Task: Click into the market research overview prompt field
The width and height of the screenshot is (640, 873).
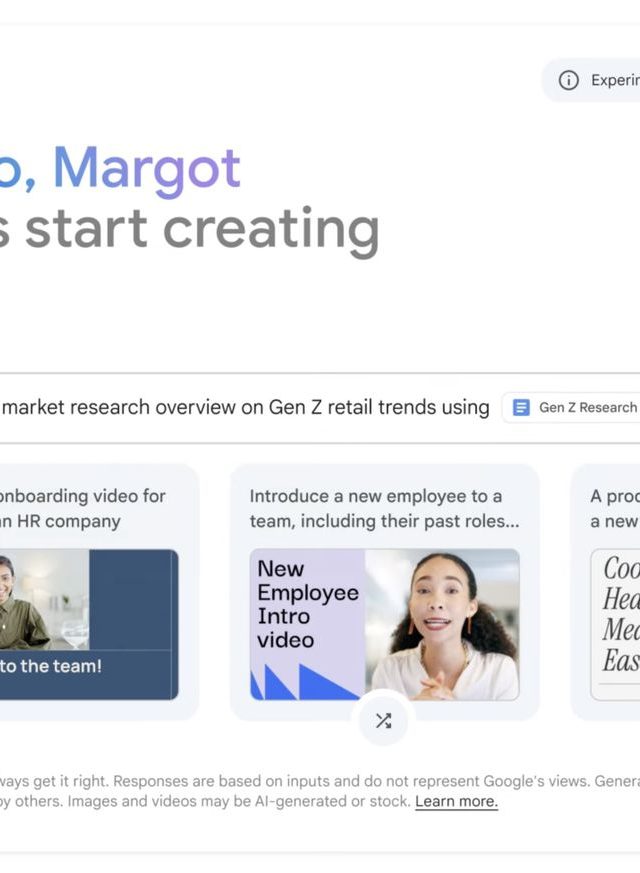Action: tap(245, 407)
